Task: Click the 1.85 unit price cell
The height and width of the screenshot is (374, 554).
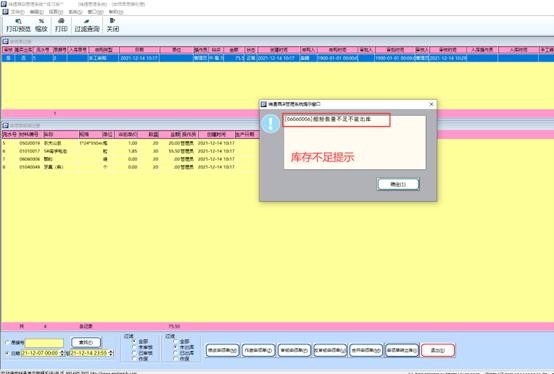Action: click(133, 151)
